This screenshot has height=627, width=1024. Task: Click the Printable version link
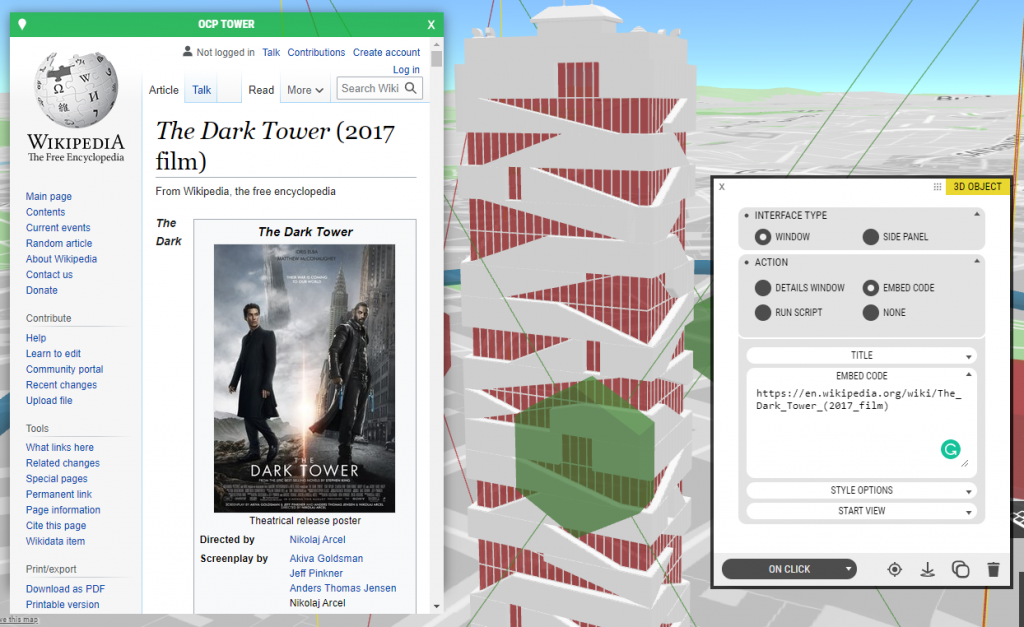click(63, 604)
